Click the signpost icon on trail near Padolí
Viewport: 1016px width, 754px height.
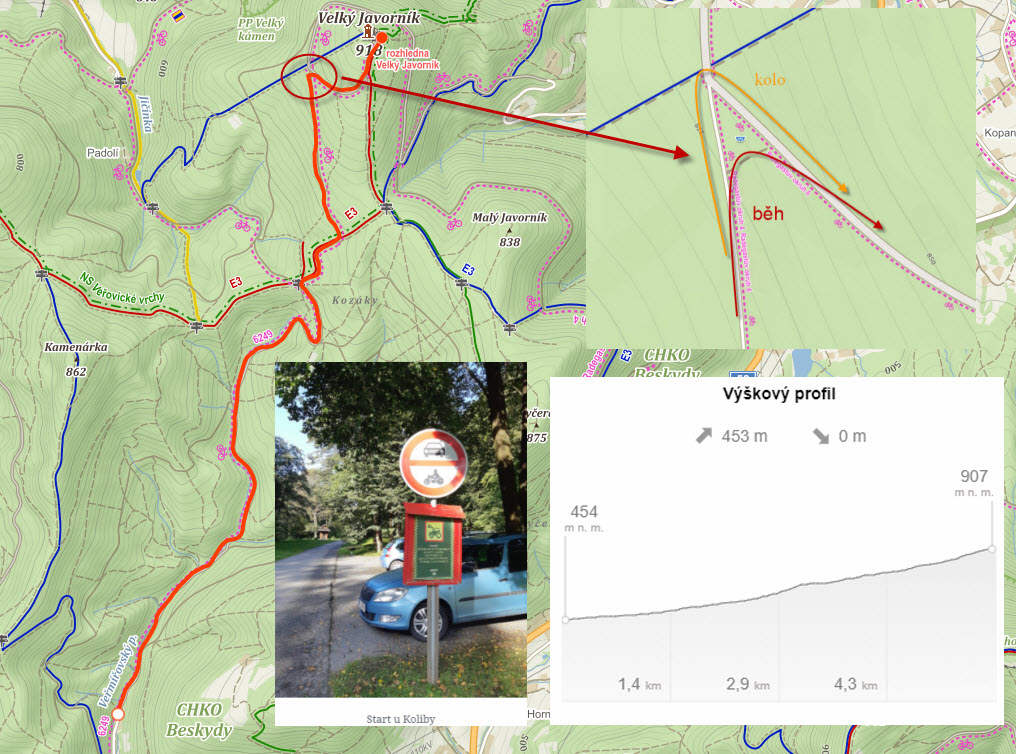tap(153, 208)
